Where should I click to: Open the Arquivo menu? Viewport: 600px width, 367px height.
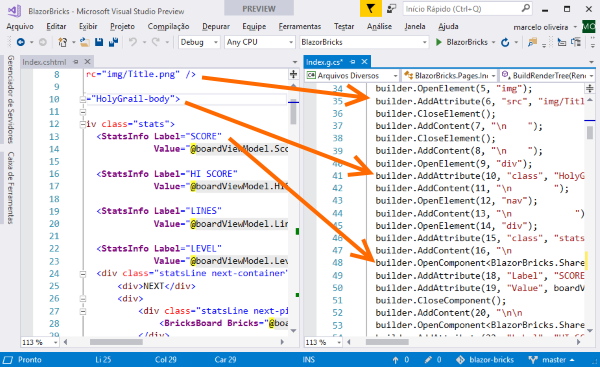coord(20,26)
